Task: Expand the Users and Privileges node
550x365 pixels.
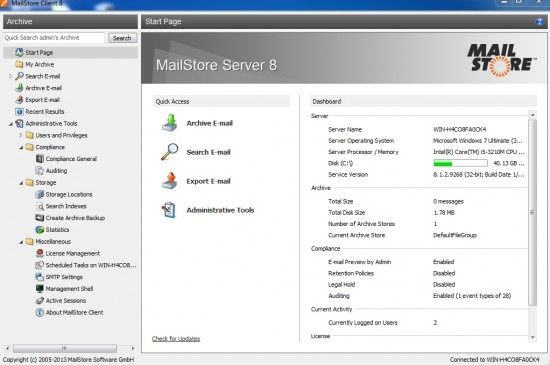Action: click(x=21, y=135)
